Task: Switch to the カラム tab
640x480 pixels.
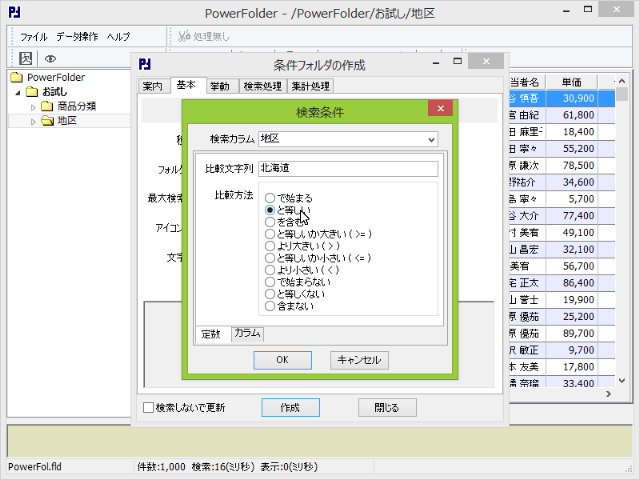Action: coord(247,333)
